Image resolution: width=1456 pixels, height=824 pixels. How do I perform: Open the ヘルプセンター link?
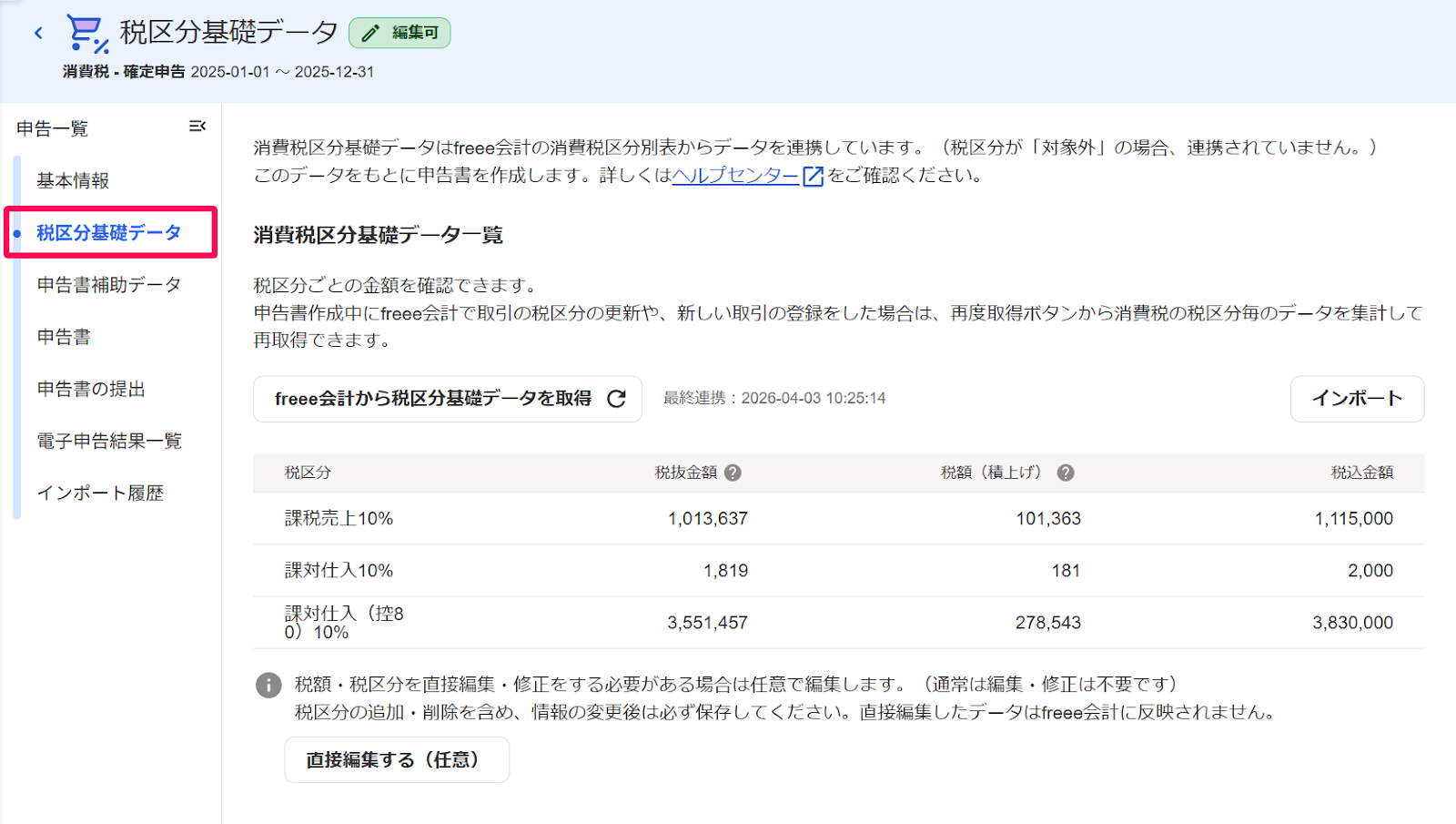click(735, 175)
